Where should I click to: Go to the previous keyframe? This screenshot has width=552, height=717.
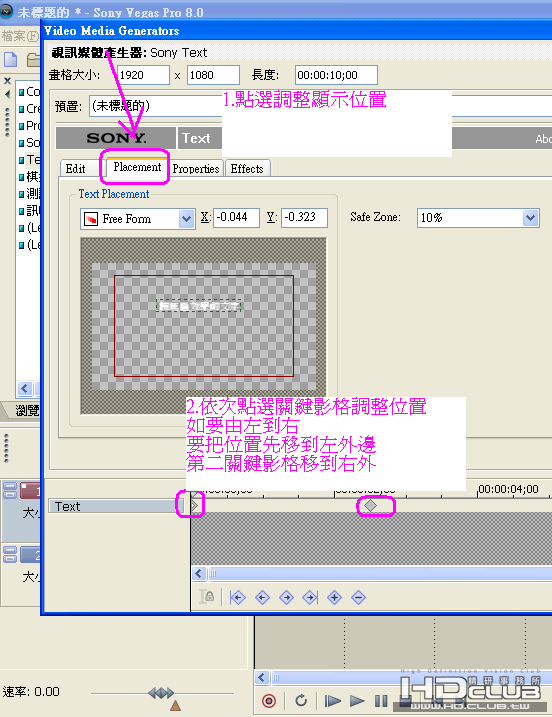(262, 597)
